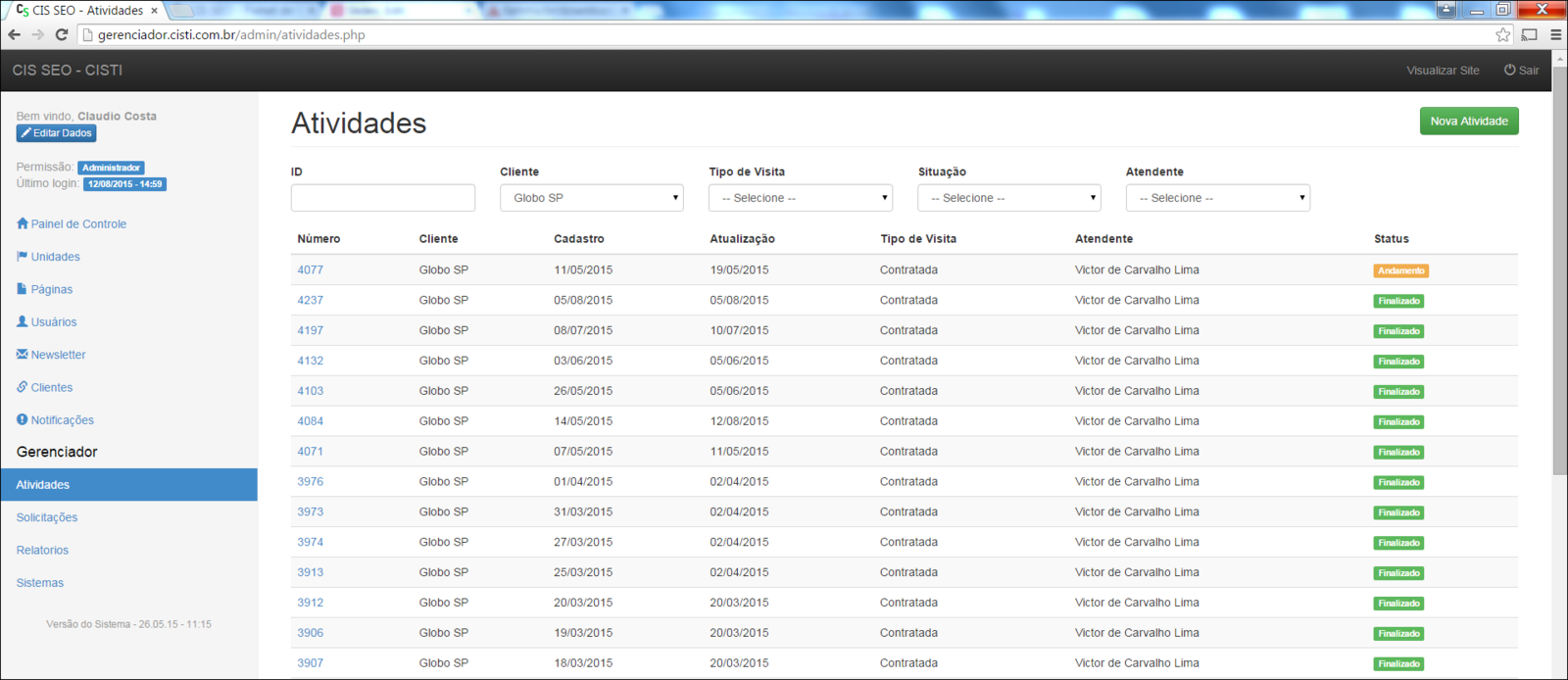This screenshot has width=1568, height=680.
Task: Open activity number 3976
Action: (311, 482)
